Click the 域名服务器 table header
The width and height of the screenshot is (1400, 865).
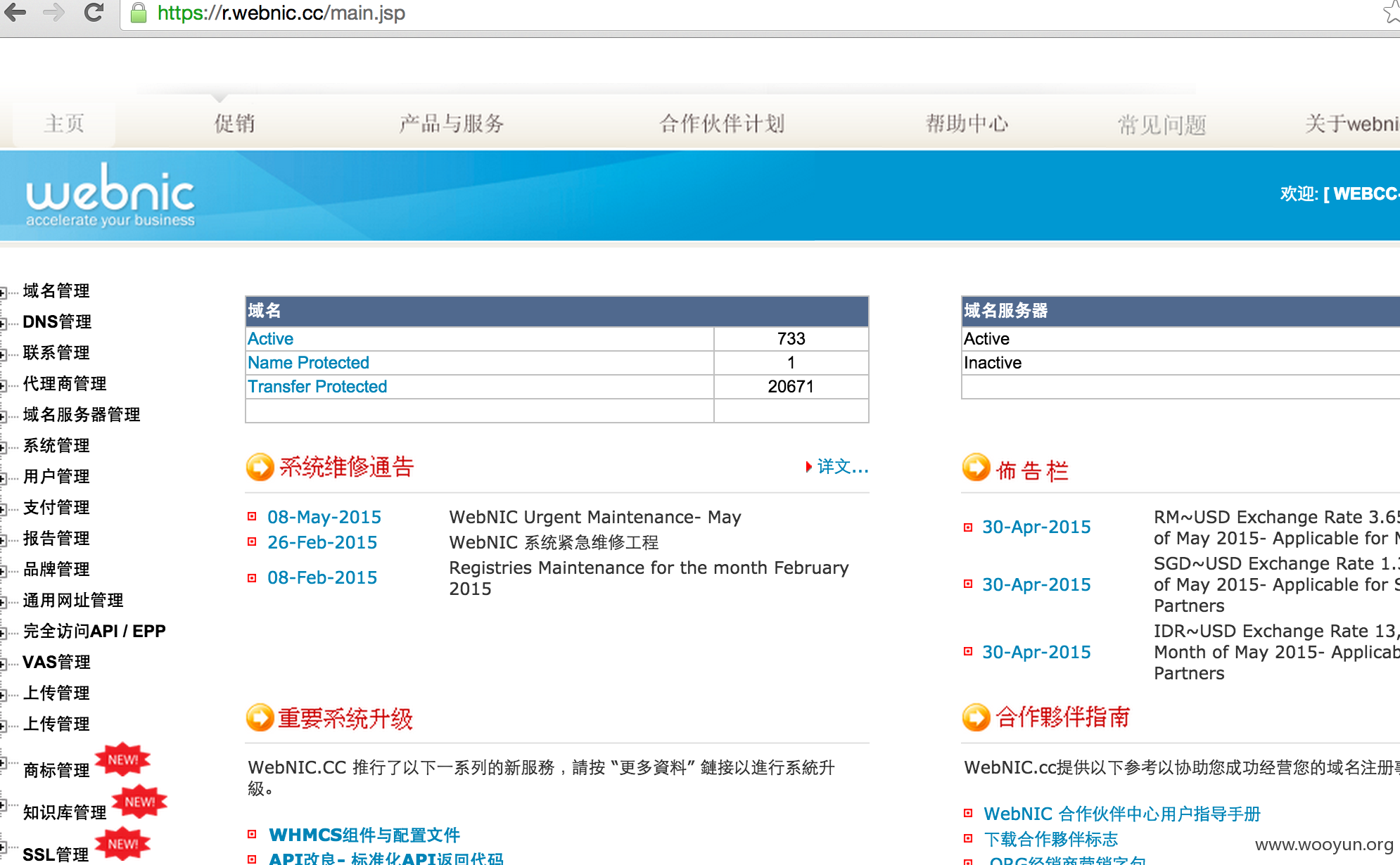click(x=1181, y=311)
